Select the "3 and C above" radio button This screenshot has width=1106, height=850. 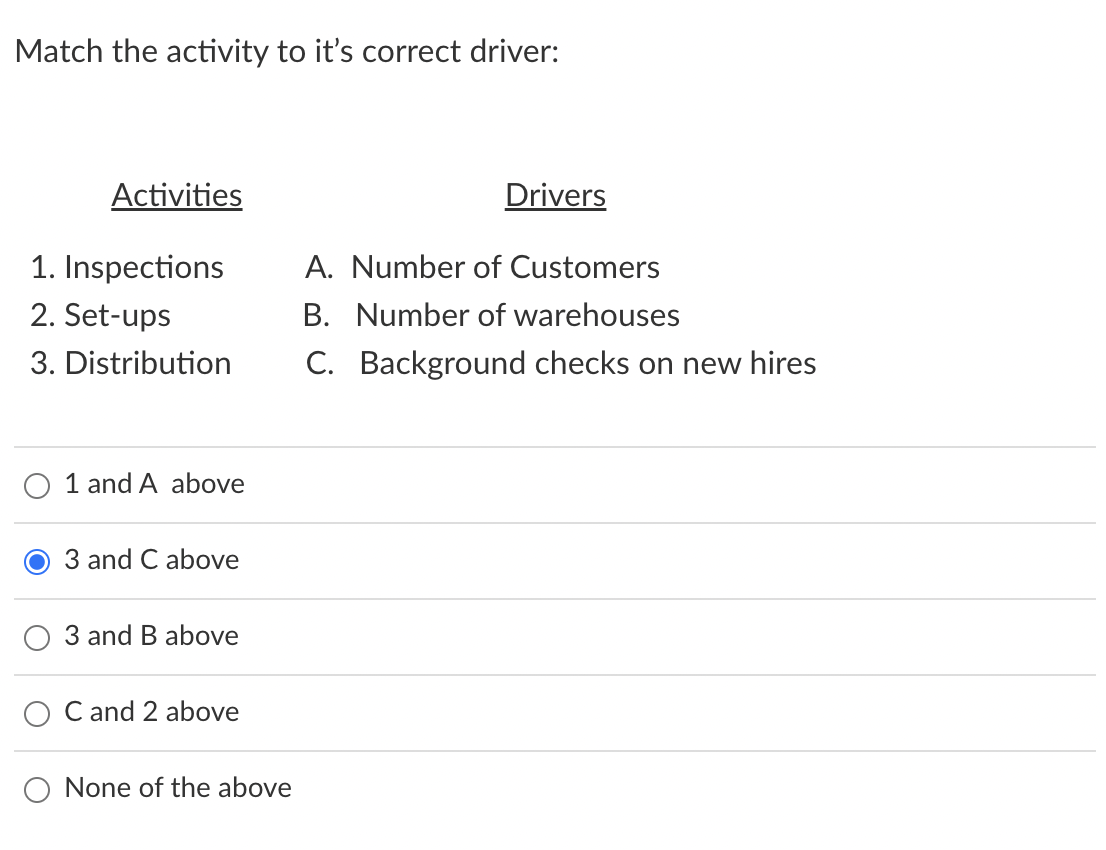(x=37, y=561)
